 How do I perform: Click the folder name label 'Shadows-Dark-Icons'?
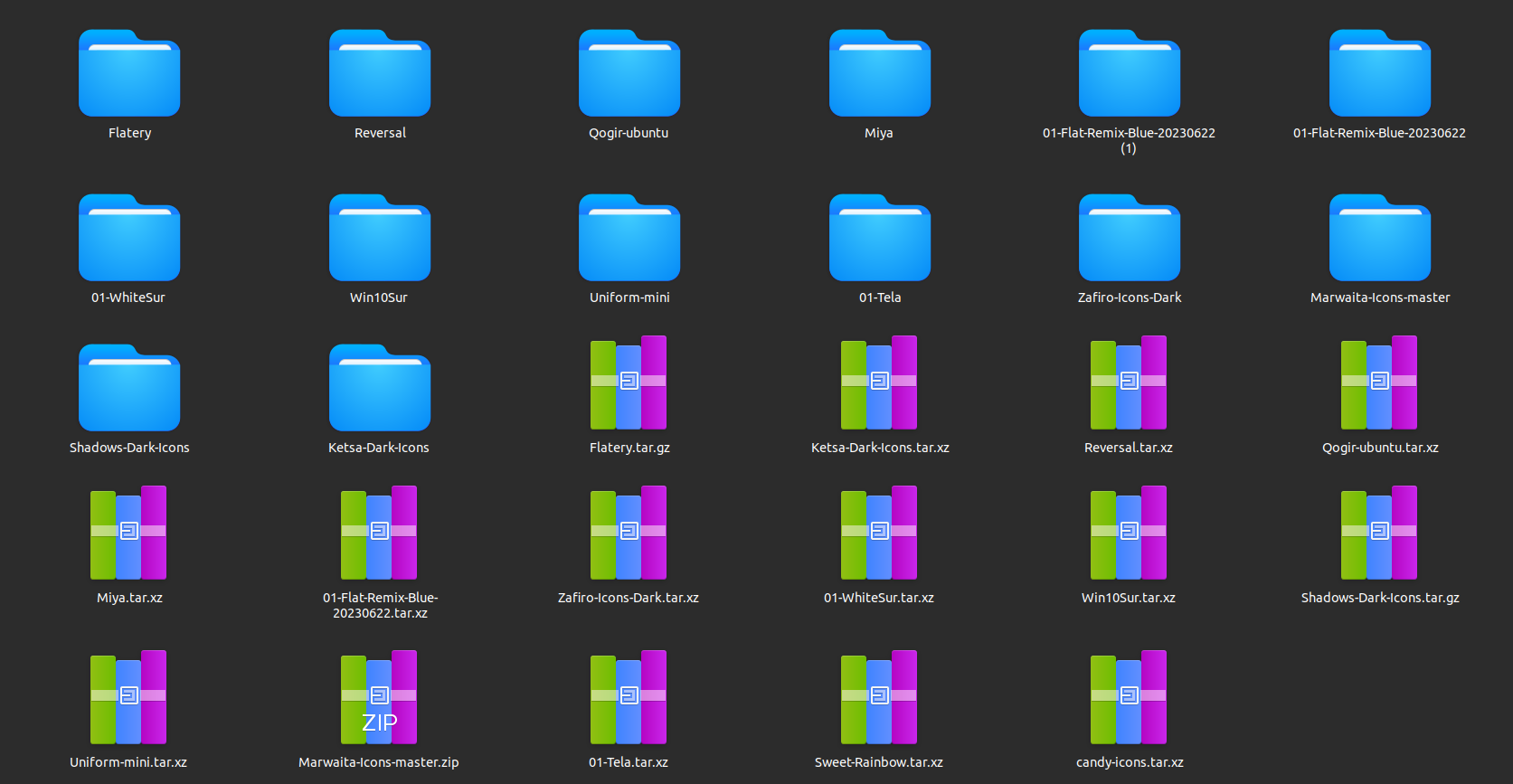pos(129,448)
